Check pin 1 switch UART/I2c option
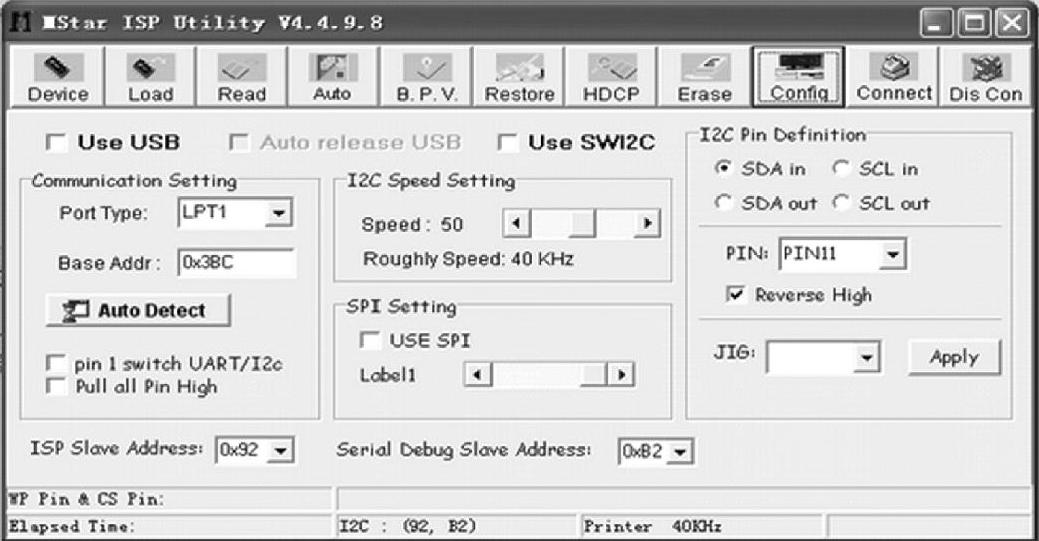Screen dimensions: 1039x541 click(56, 363)
